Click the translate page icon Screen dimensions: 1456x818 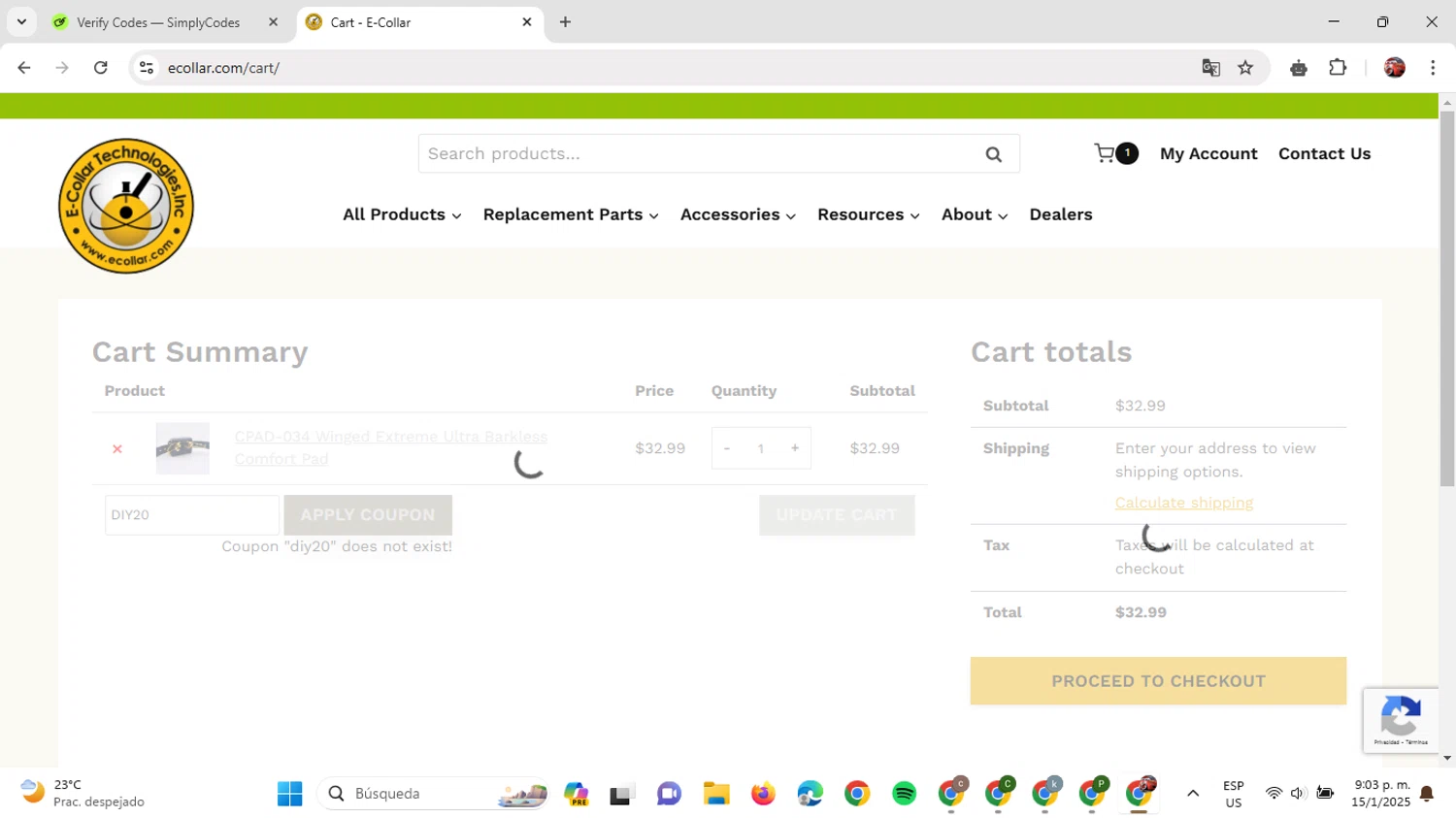(1210, 68)
